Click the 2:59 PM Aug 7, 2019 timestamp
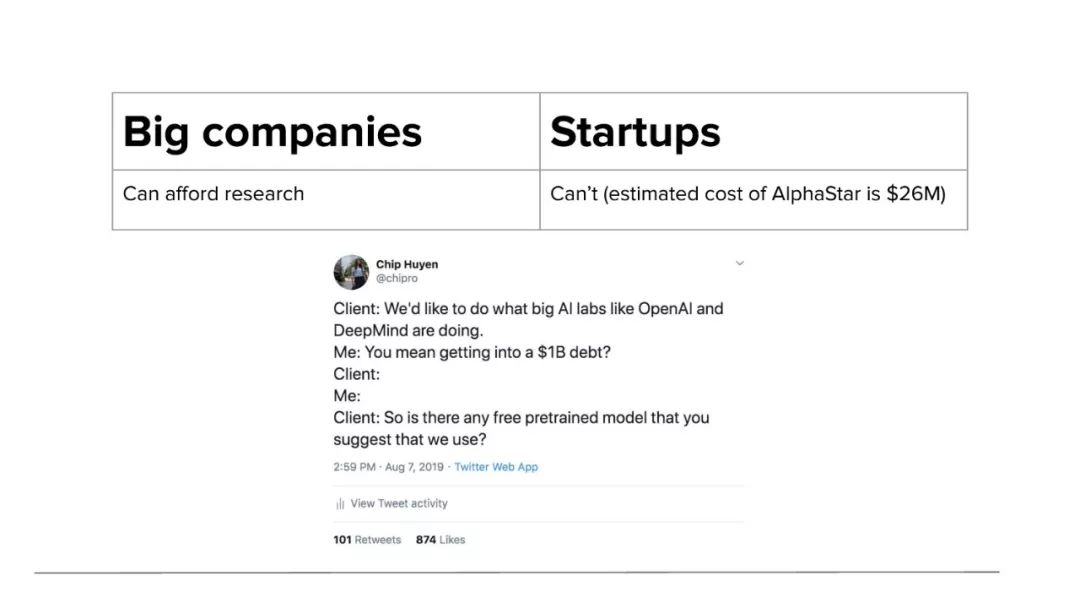 pos(388,467)
